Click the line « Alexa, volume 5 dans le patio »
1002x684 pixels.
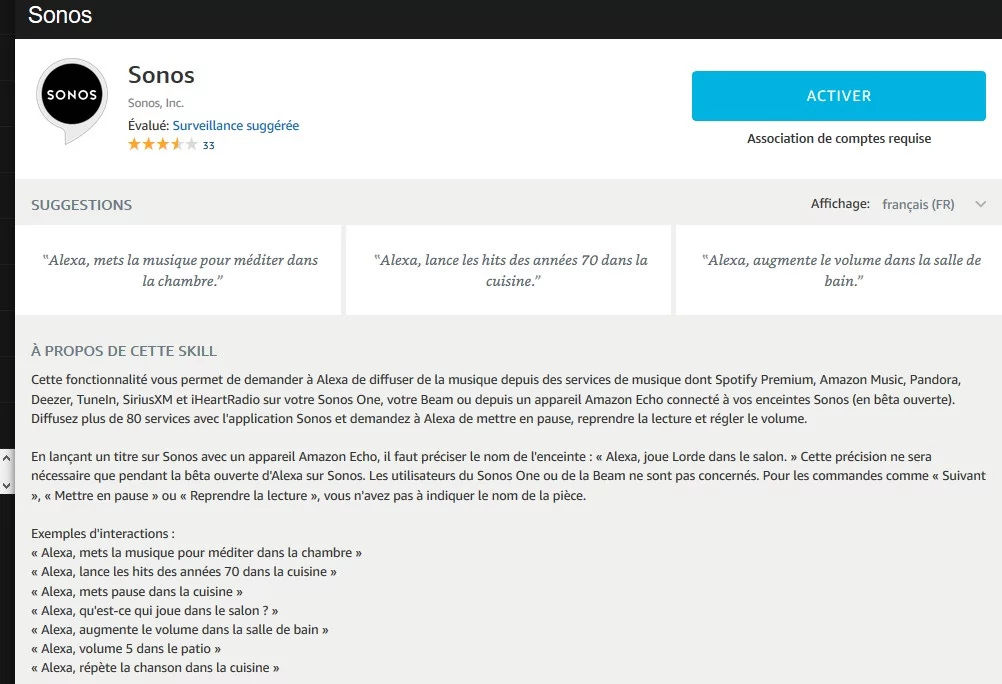[x=126, y=648]
